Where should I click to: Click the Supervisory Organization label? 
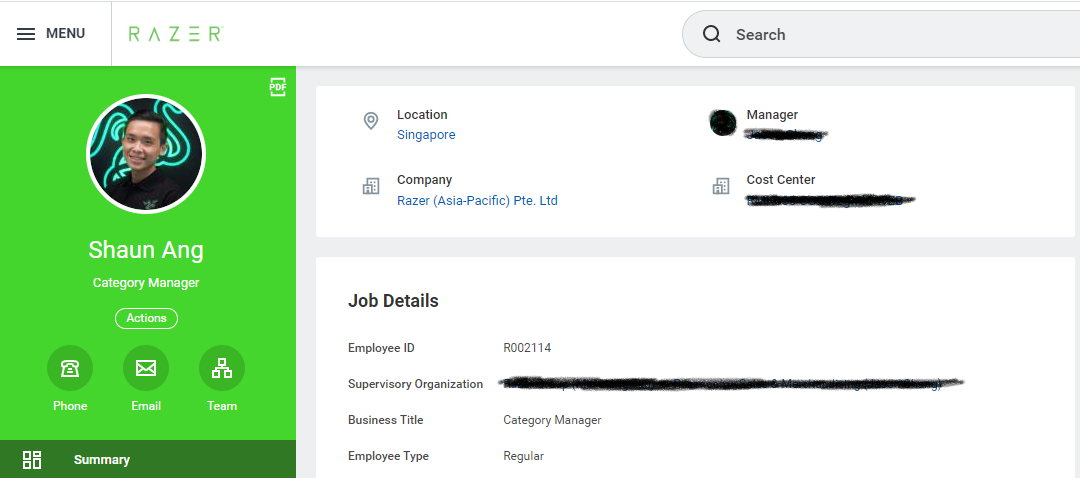coord(415,384)
